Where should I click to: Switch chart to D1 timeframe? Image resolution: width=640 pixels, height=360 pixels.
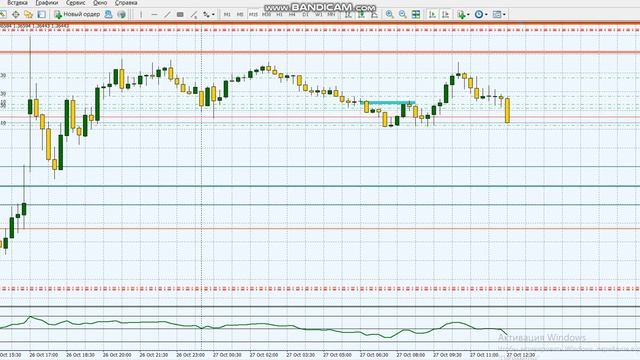[305, 14]
